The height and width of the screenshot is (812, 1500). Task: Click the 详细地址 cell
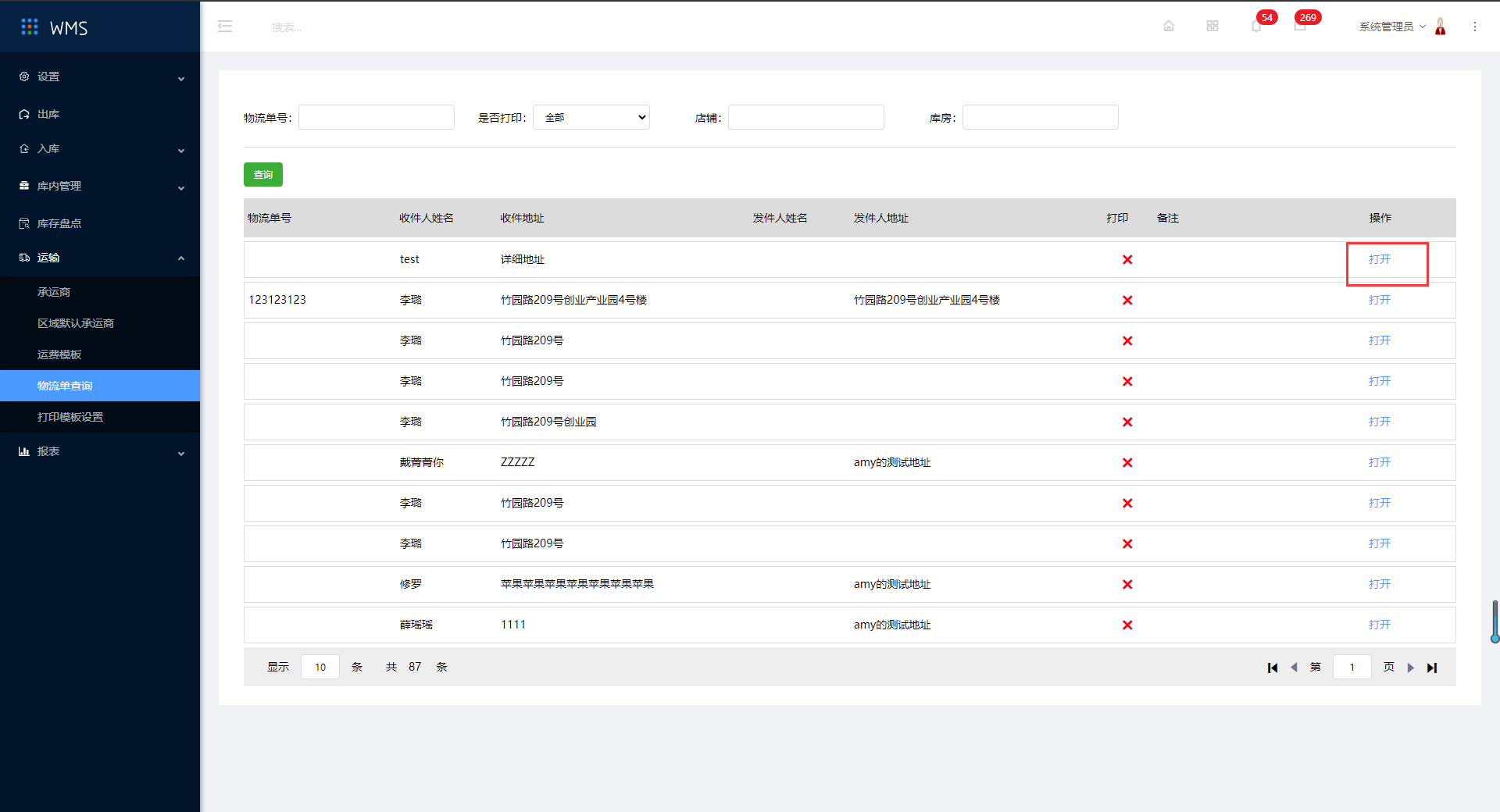coord(523,259)
